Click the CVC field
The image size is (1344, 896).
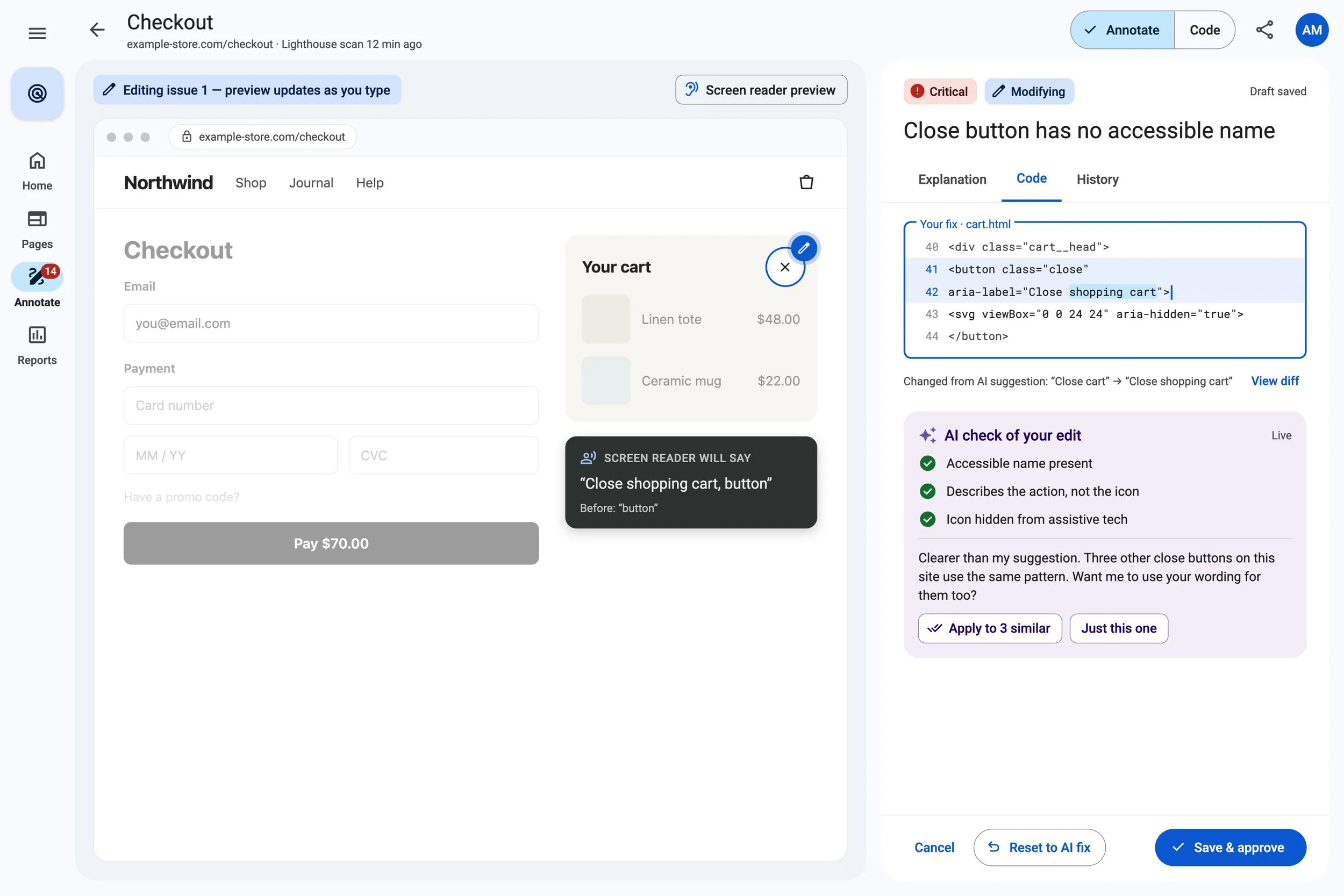coord(444,455)
